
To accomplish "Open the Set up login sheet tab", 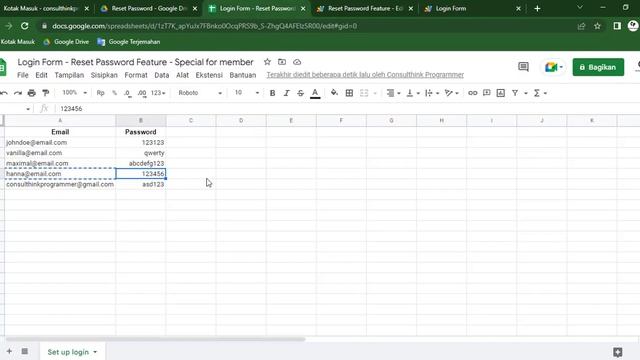I will pos(72,352).
